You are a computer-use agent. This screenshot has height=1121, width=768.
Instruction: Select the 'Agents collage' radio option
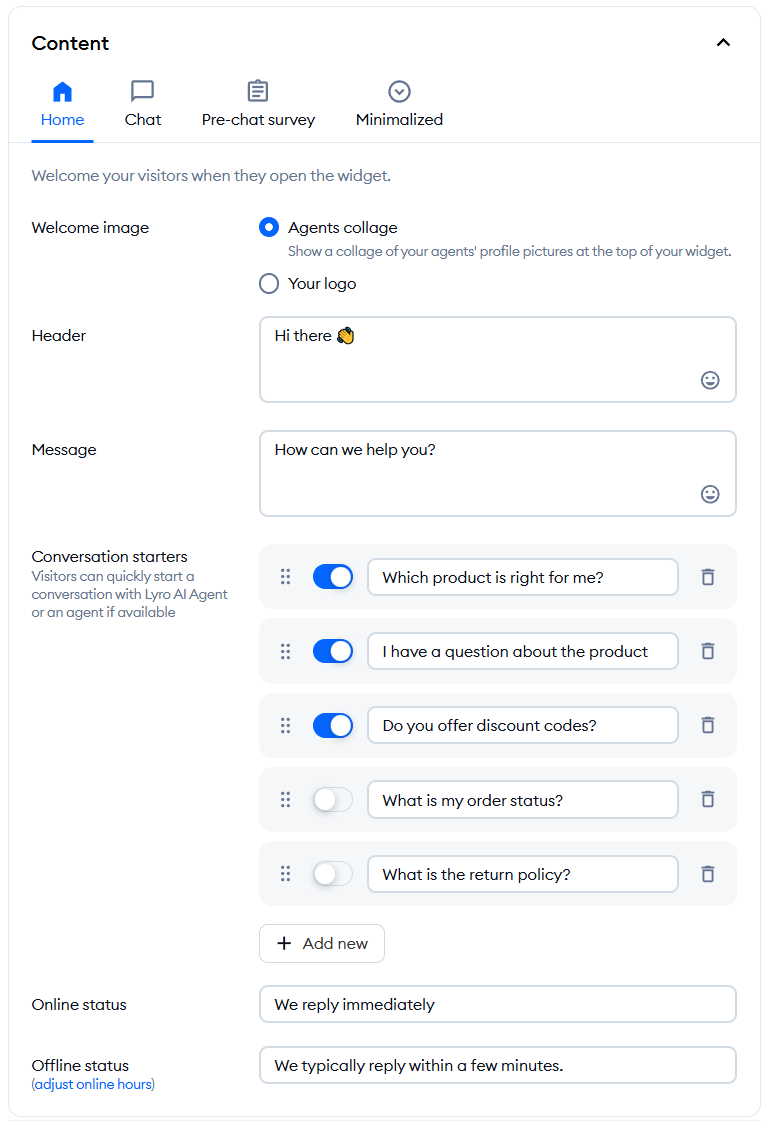click(269, 227)
